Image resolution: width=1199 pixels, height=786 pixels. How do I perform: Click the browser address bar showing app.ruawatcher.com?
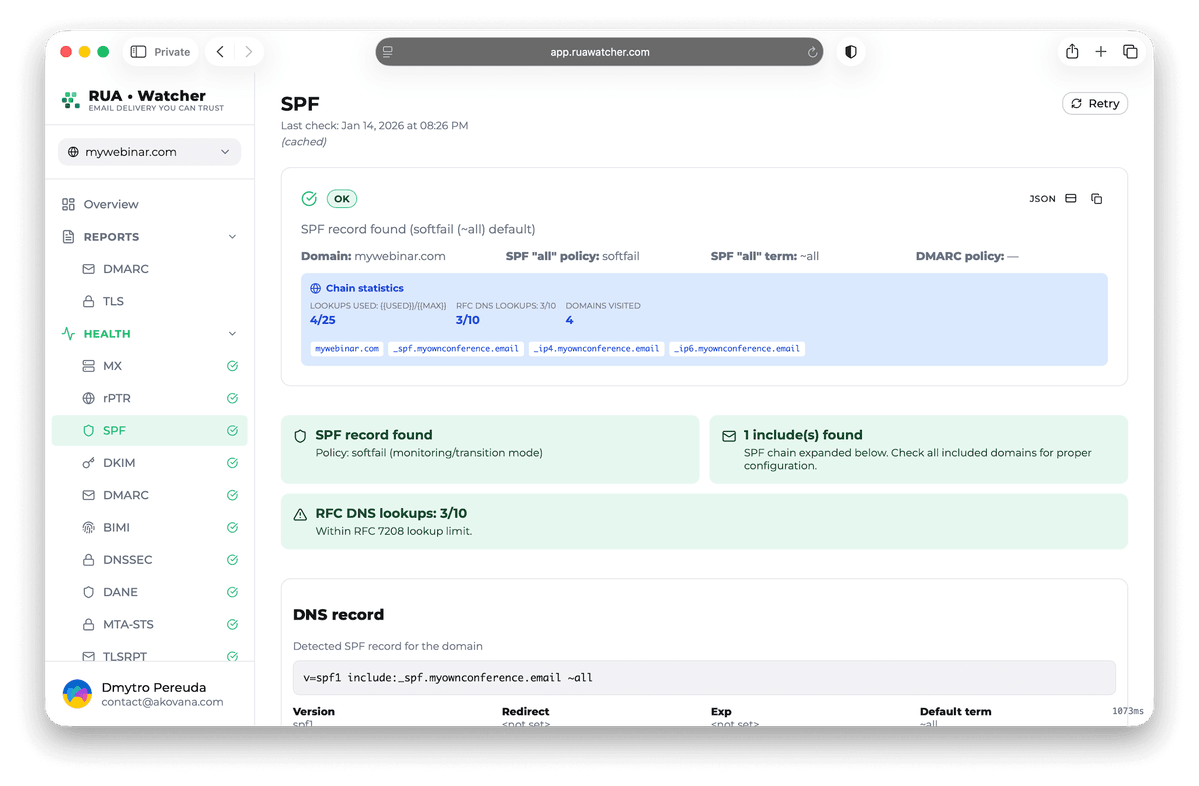click(599, 51)
